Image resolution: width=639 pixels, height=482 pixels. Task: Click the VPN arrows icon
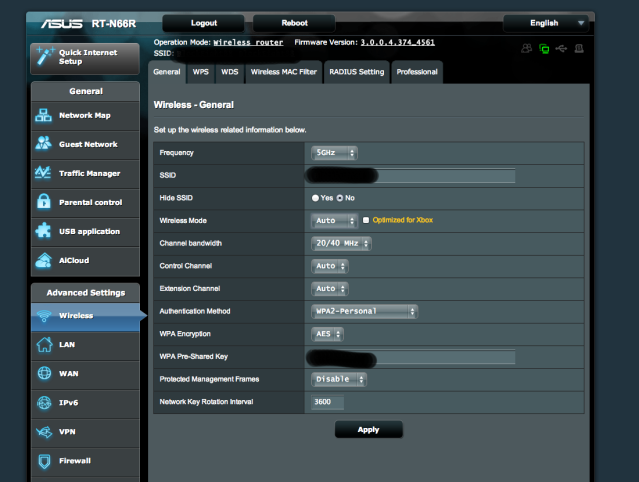(x=44, y=431)
